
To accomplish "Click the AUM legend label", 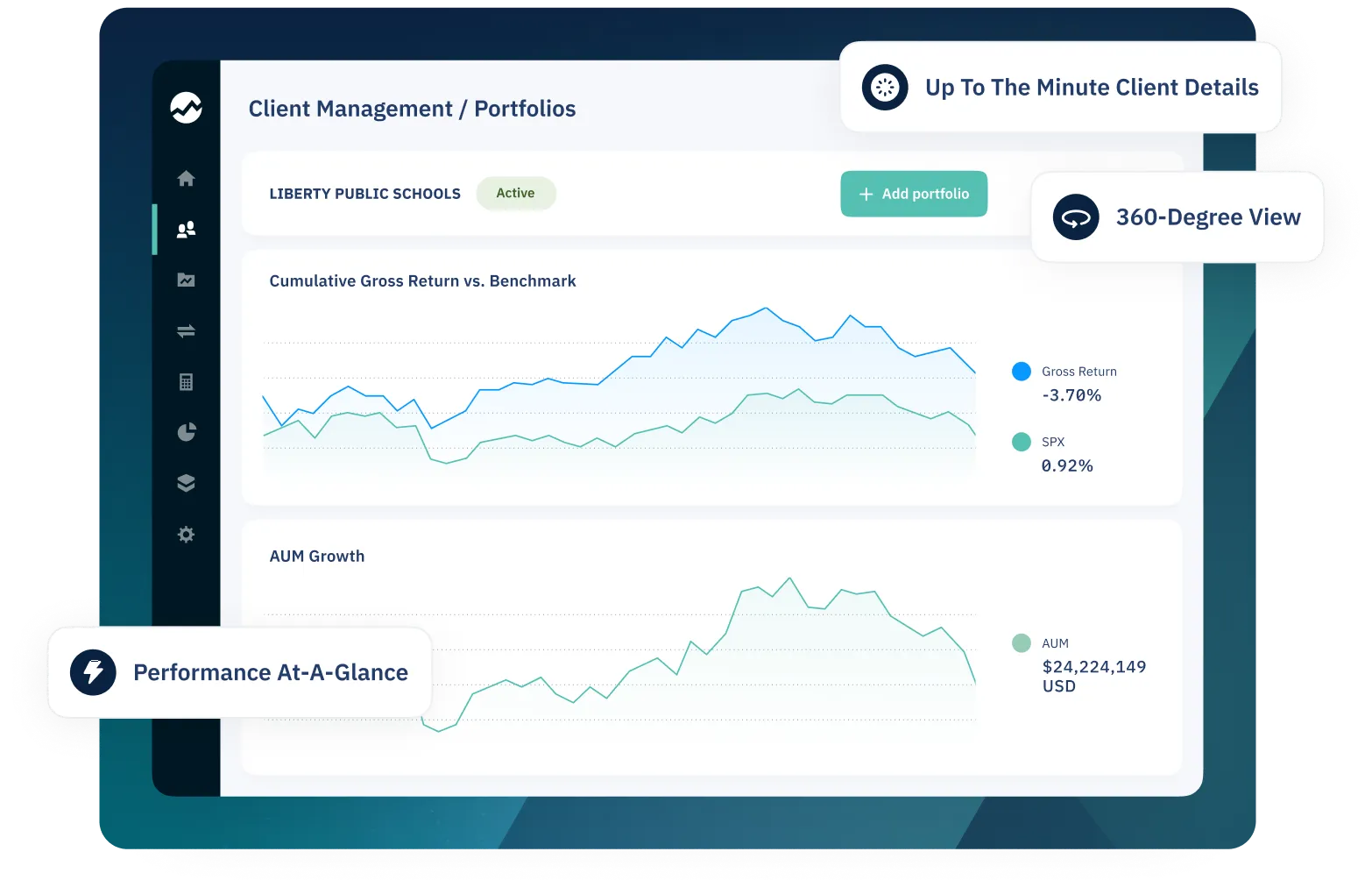I will (1055, 643).
